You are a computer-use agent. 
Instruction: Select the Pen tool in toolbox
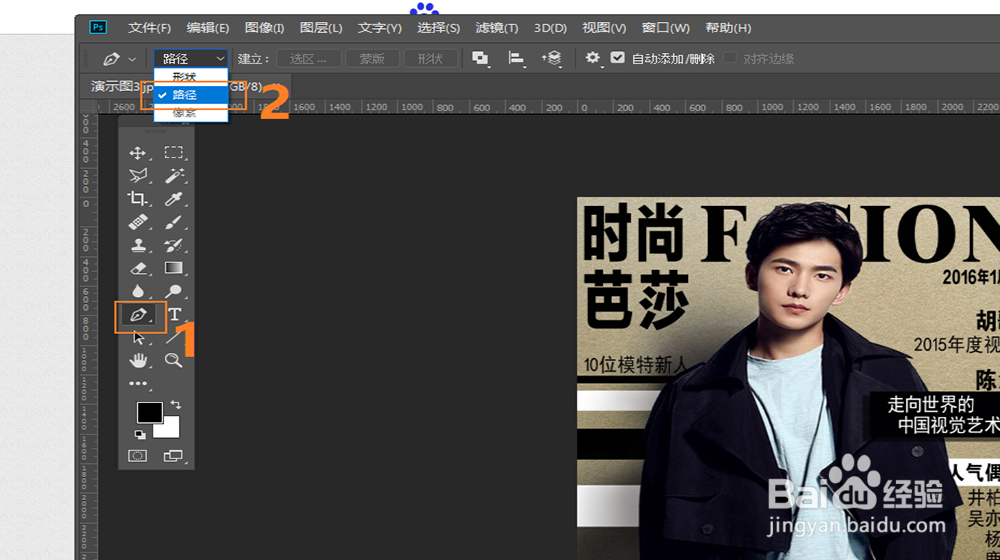coord(138,314)
